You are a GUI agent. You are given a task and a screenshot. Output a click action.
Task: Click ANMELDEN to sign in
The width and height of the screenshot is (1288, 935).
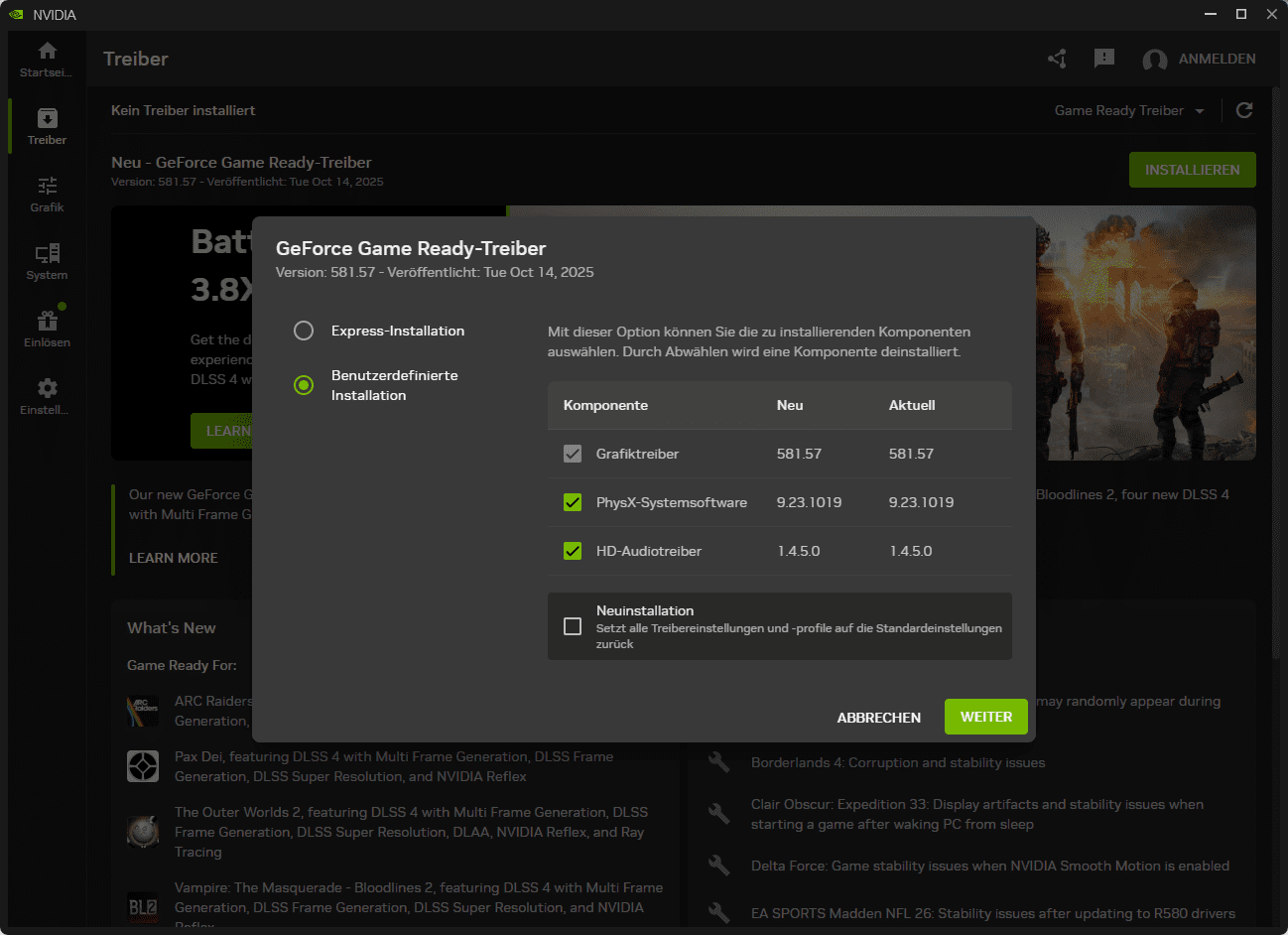click(1218, 59)
